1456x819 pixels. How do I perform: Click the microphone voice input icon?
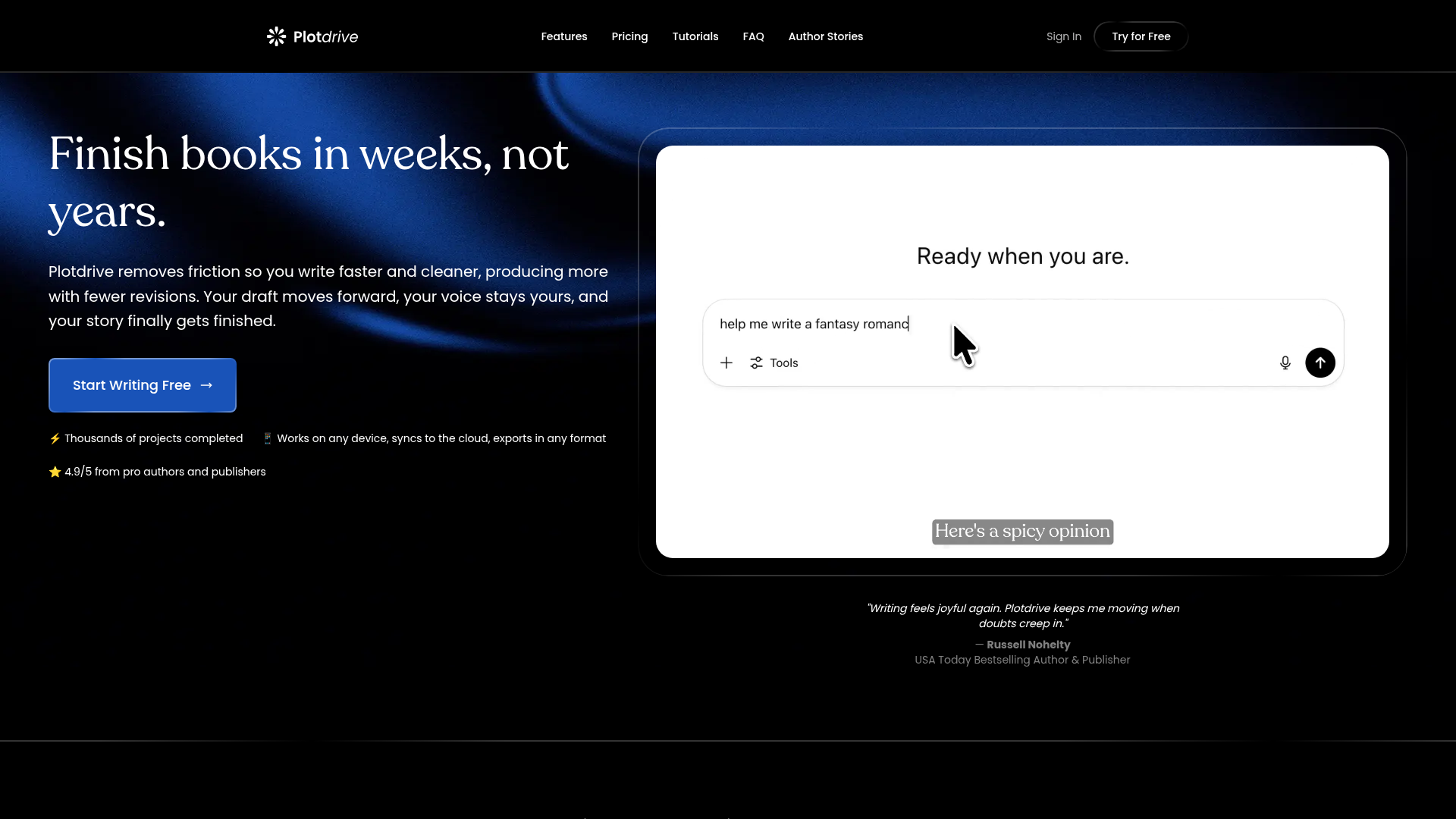coord(1285,362)
